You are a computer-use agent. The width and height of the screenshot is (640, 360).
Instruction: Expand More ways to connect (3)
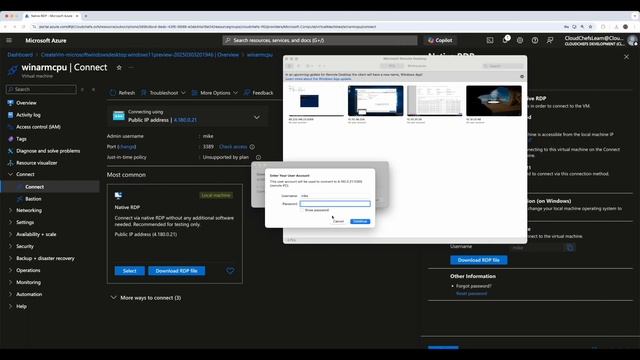[146, 298]
